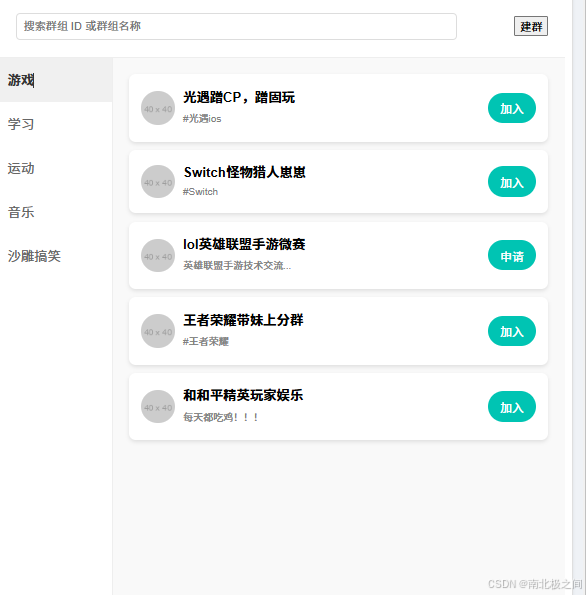Click the group search input field
Image resolution: width=586 pixels, height=595 pixels.
click(x=236, y=26)
